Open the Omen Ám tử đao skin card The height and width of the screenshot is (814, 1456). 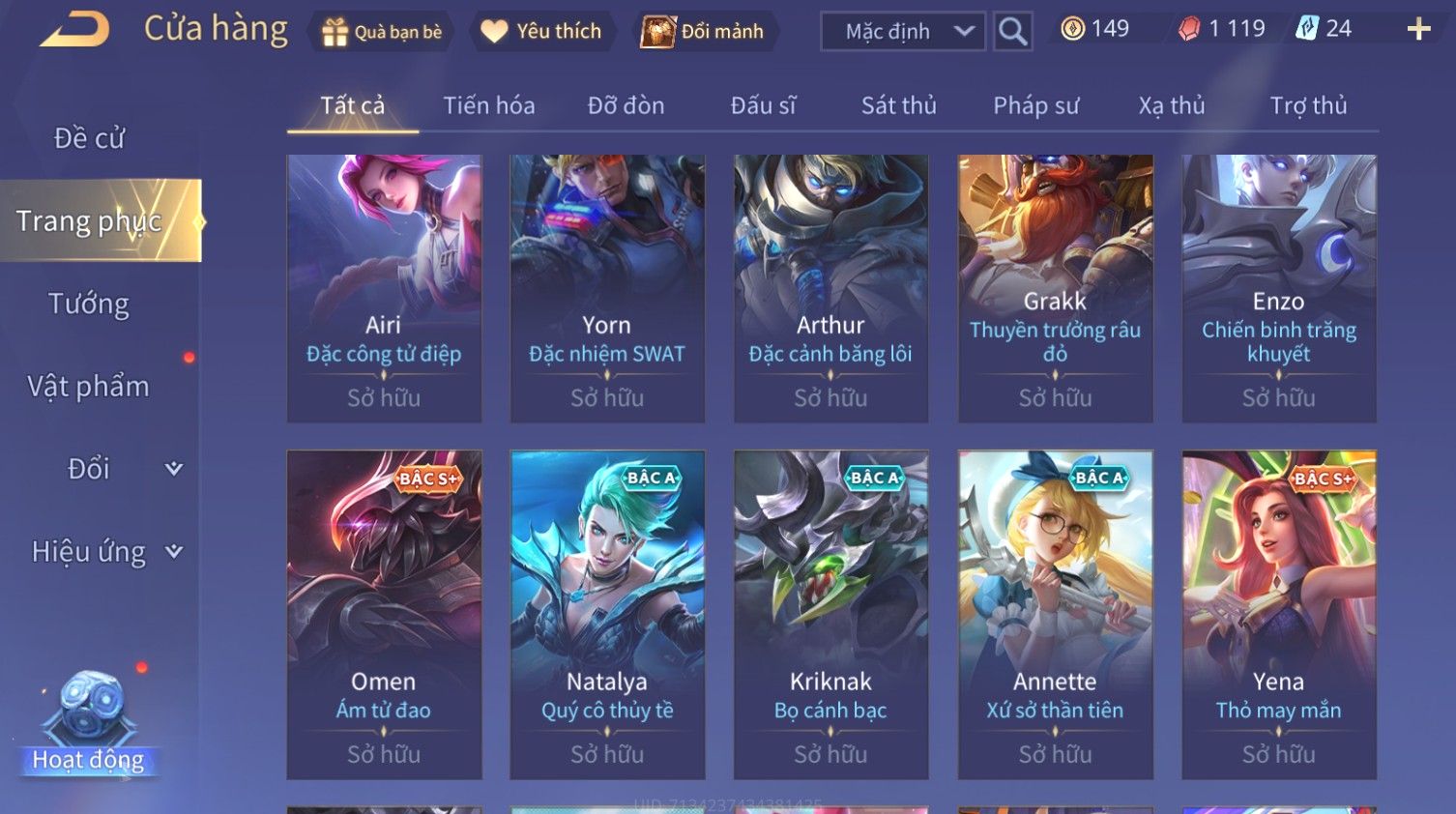384,615
